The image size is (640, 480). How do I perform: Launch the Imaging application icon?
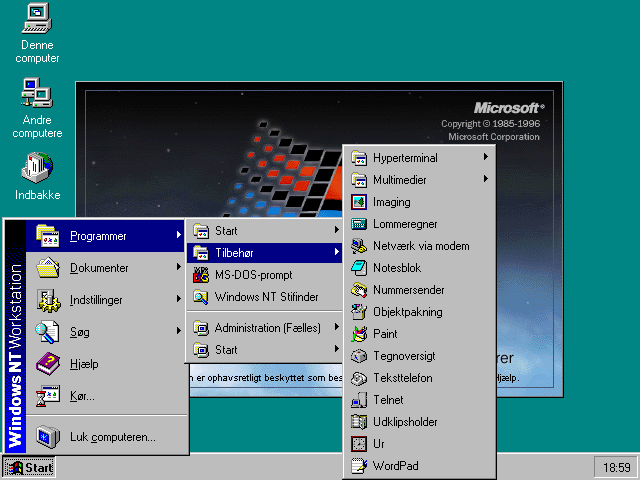click(x=359, y=202)
